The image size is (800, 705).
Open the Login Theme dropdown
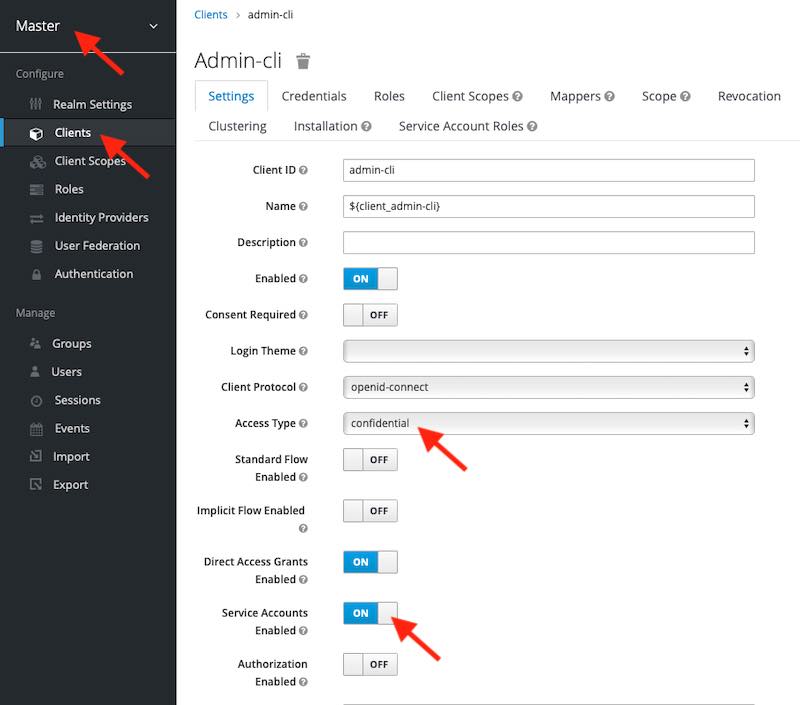coord(548,351)
